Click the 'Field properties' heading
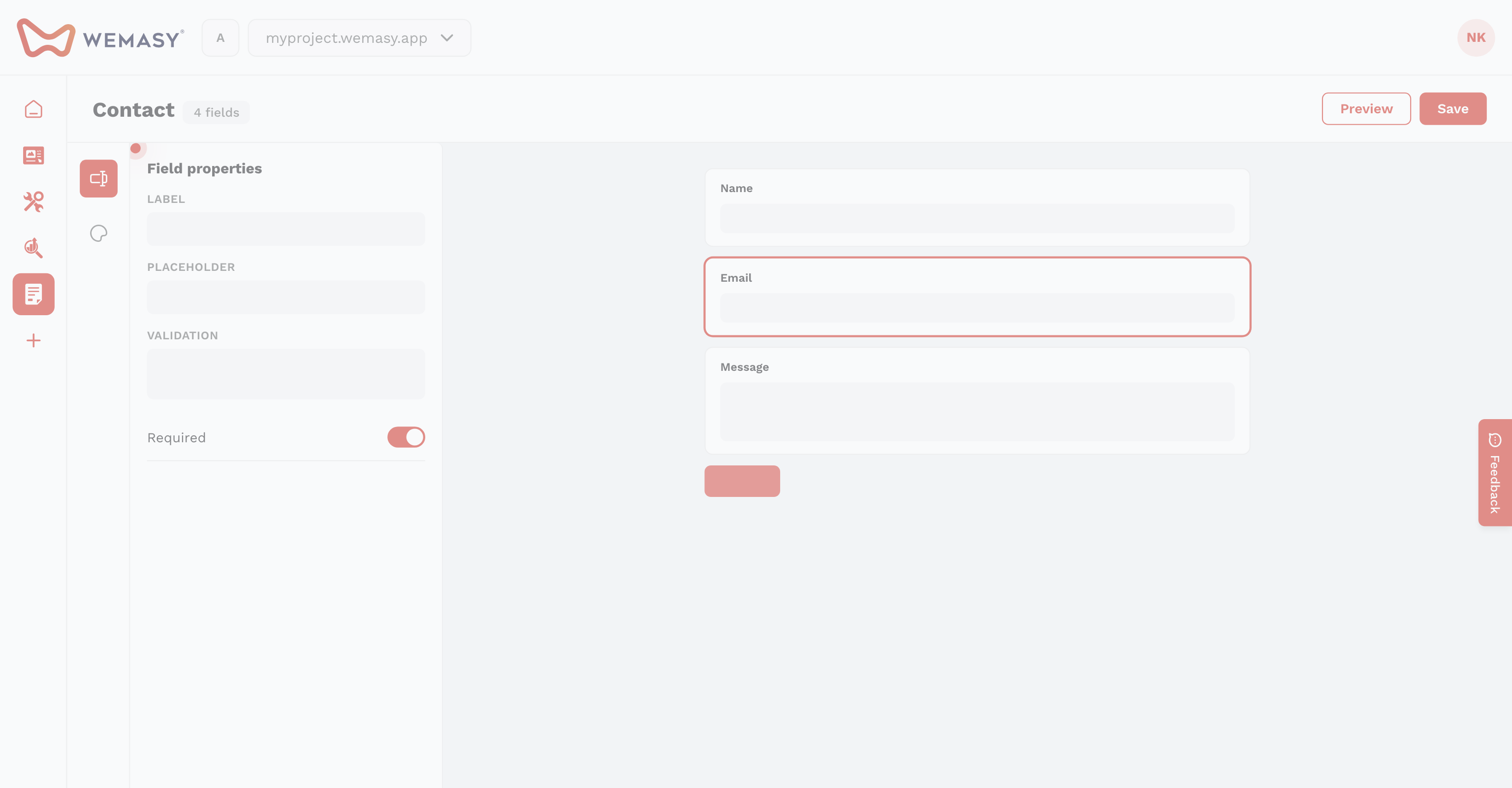This screenshot has height=788, width=1512. (204, 168)
